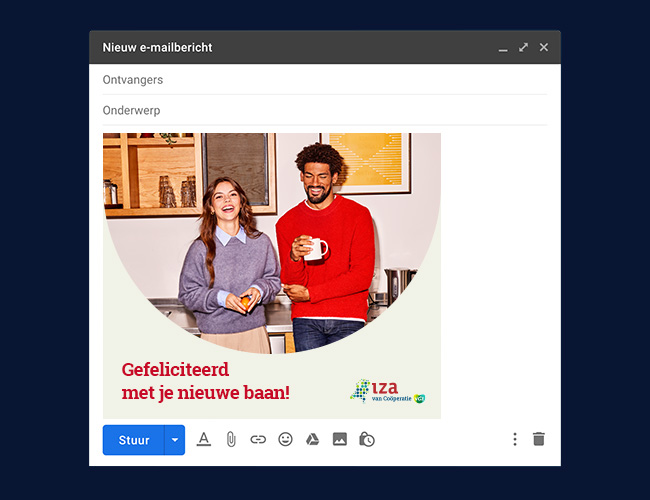Close the compose window

[544, 47]
